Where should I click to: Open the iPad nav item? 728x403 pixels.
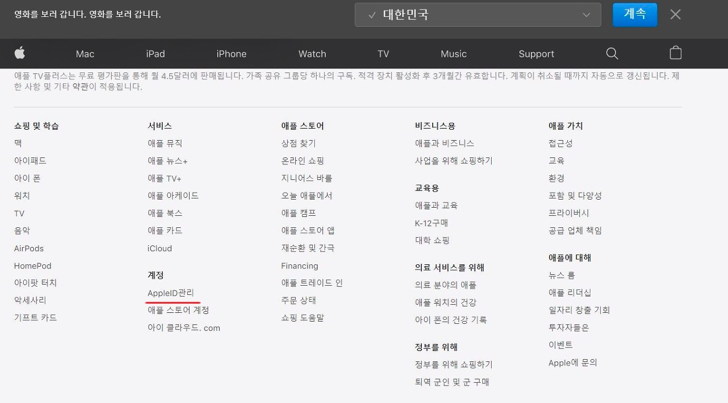(x=156, y=54)
